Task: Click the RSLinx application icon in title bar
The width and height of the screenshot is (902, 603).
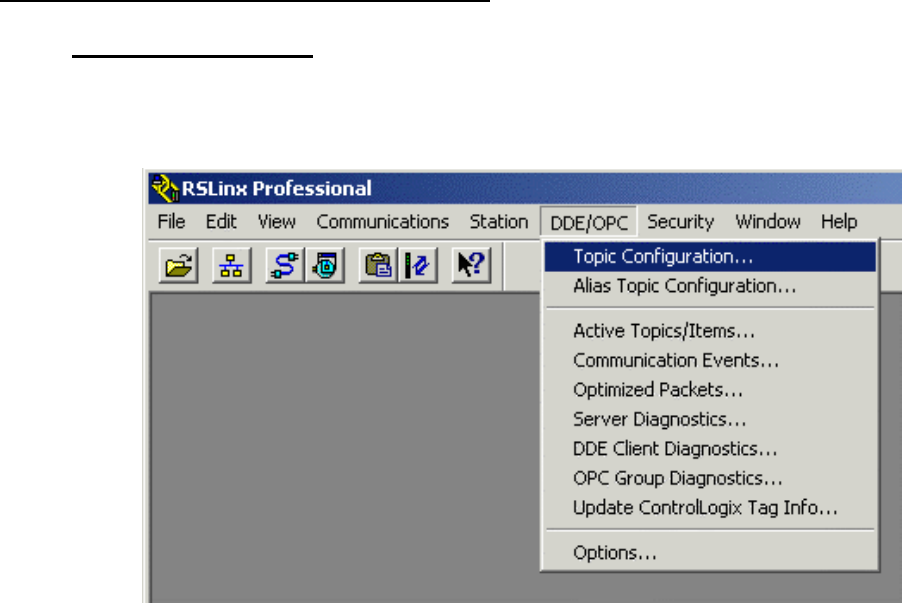Action: (x=165, y=188)
